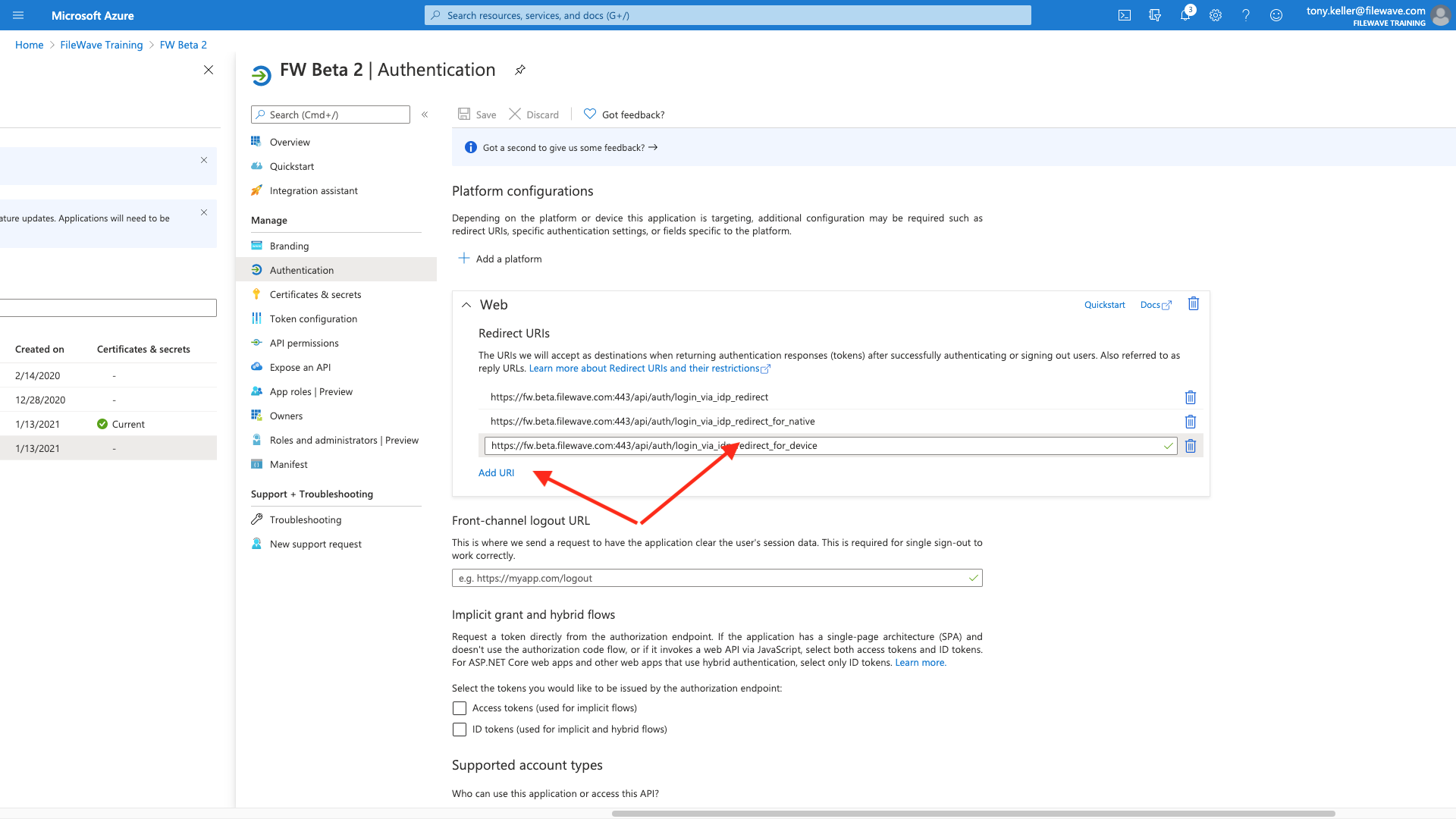Open the Manifest menu item
Viewport: 1456px width, 819px height.
tap(288, 464)
